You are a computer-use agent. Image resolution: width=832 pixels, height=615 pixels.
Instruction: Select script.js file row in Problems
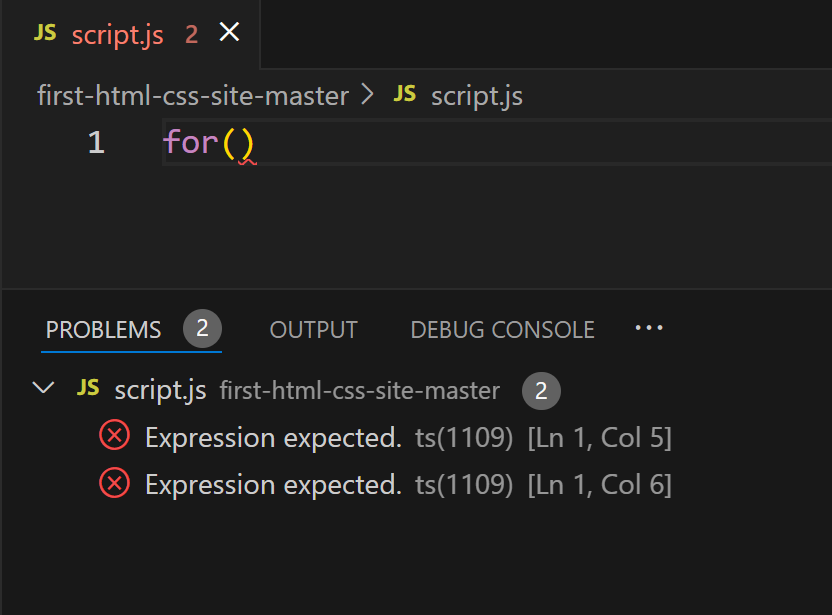(415, 391)
